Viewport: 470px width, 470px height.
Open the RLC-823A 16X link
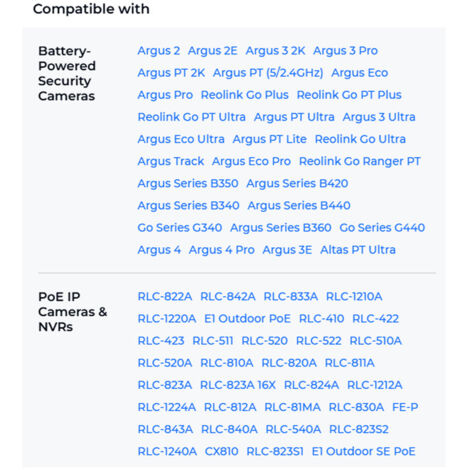[238, 385]
